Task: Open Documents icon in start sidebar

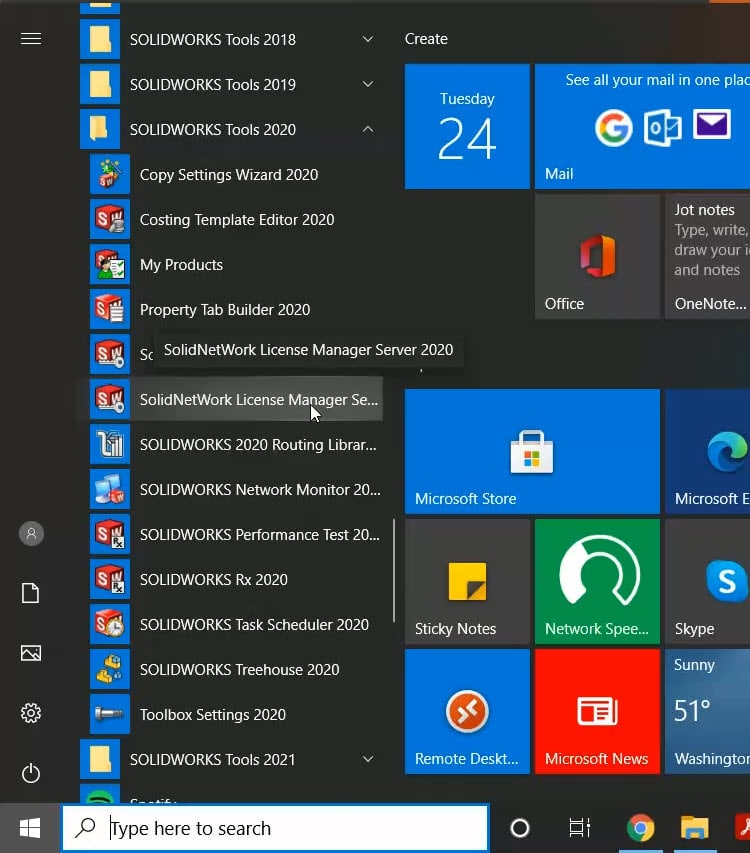Action: pos(31,593)
